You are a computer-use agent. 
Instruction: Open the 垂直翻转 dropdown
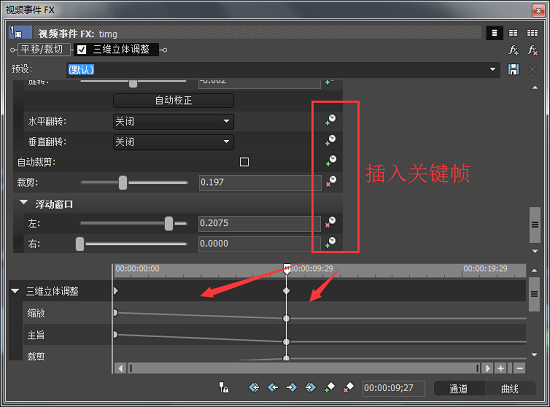[173, 142]
